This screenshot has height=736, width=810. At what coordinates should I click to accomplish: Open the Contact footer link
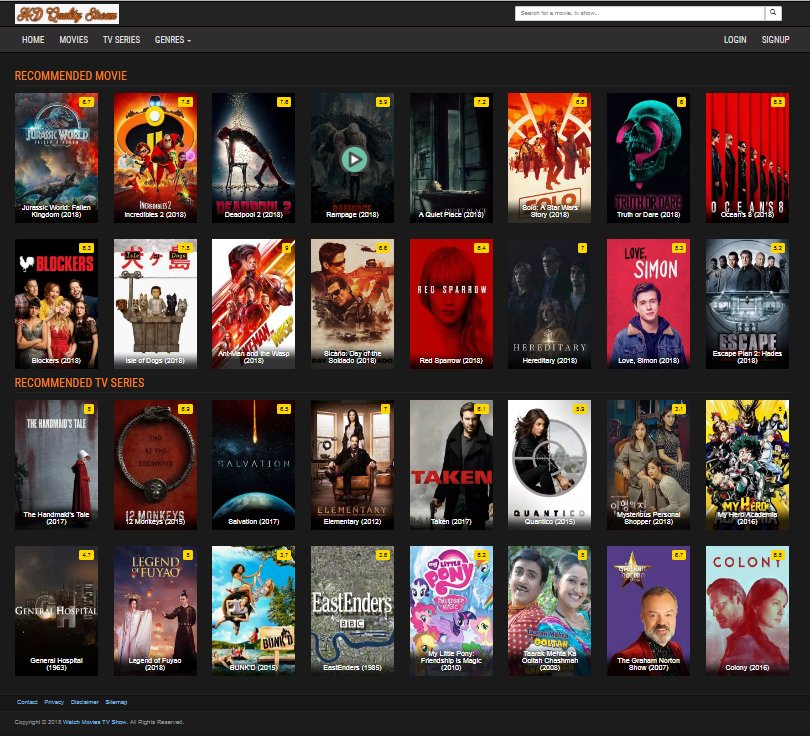click(x=27, y=702)
